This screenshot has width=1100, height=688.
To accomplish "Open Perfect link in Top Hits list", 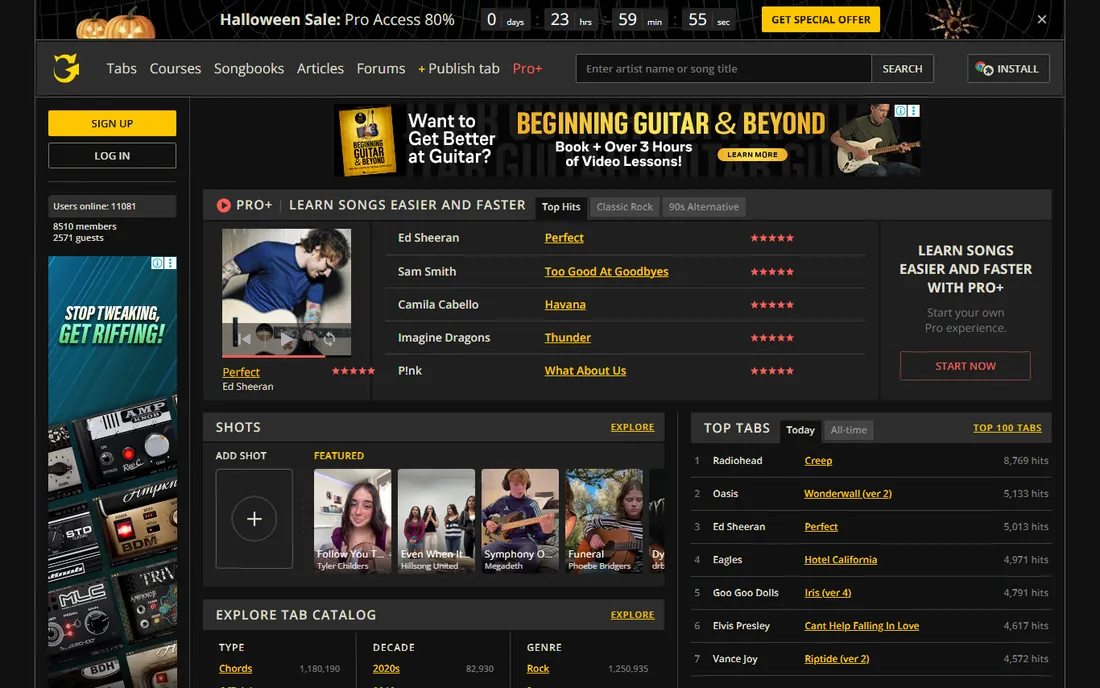I will pyautogui.click(x=564, y=238).
